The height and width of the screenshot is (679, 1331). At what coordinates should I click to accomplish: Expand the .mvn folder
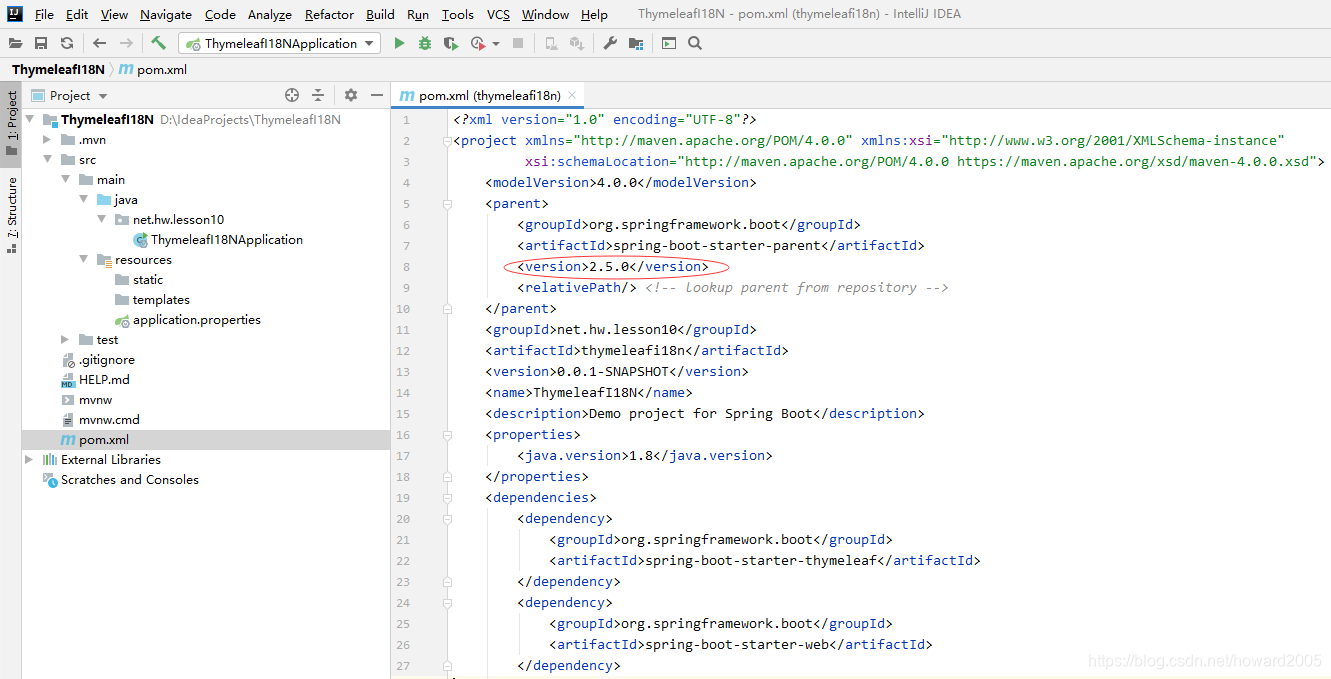(48, 140)
